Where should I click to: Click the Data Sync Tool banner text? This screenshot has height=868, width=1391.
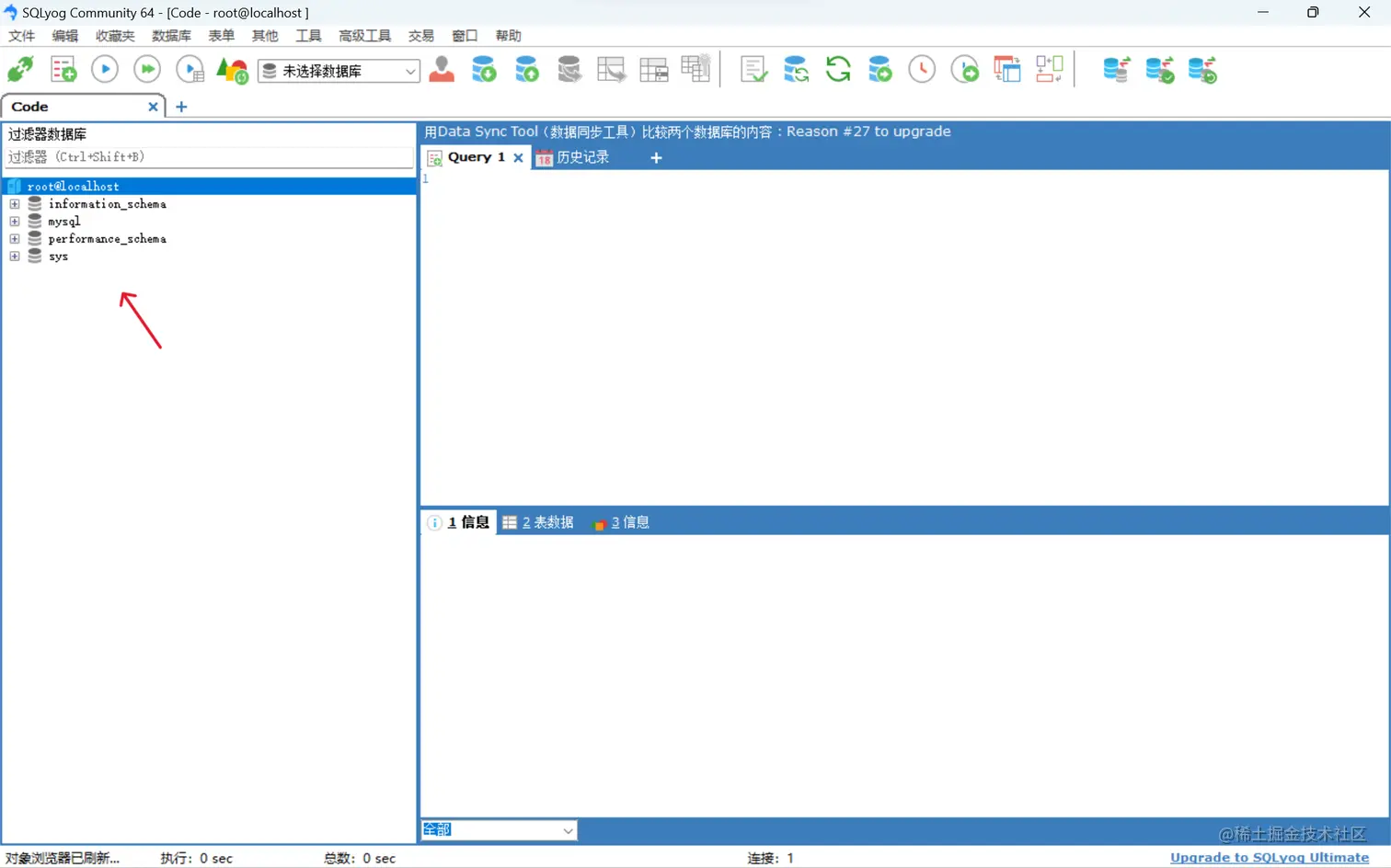click(x=687, y=131)
